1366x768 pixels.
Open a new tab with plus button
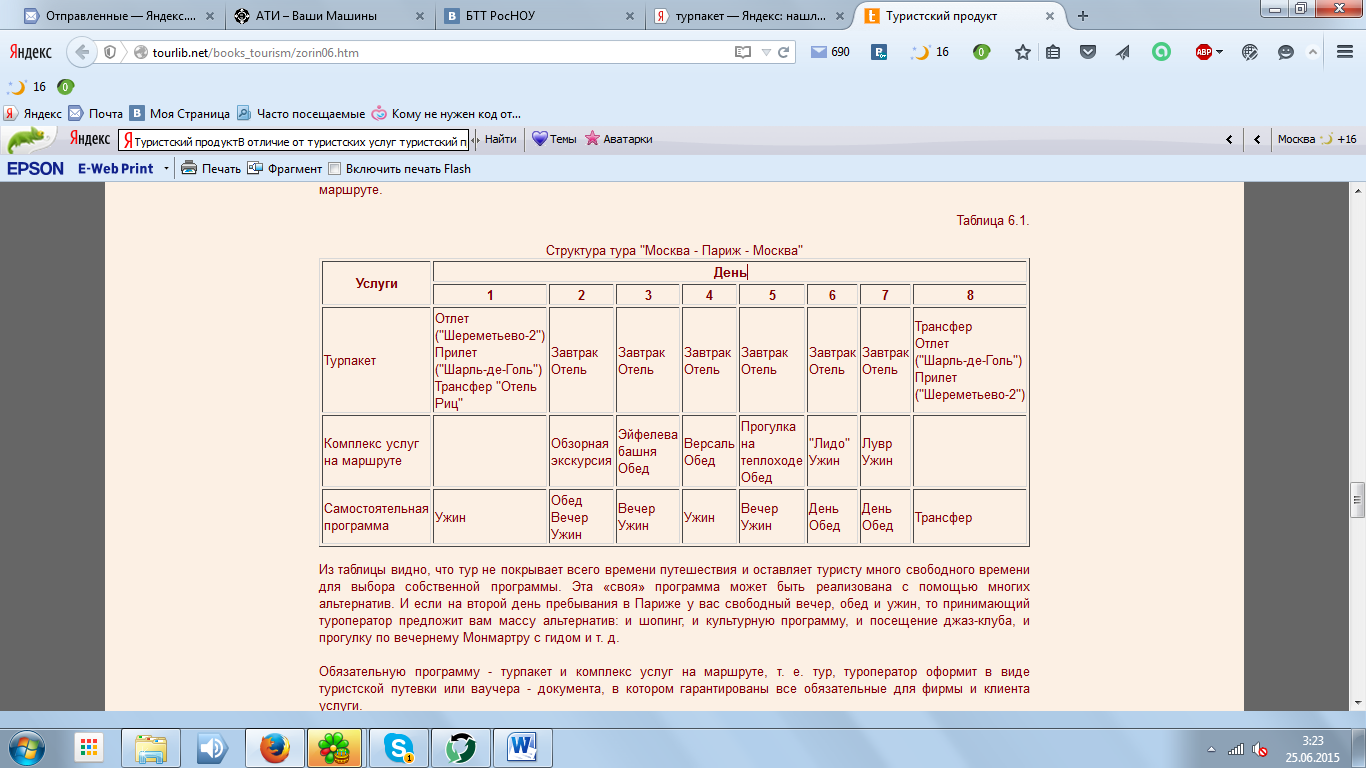[1083, 16]
